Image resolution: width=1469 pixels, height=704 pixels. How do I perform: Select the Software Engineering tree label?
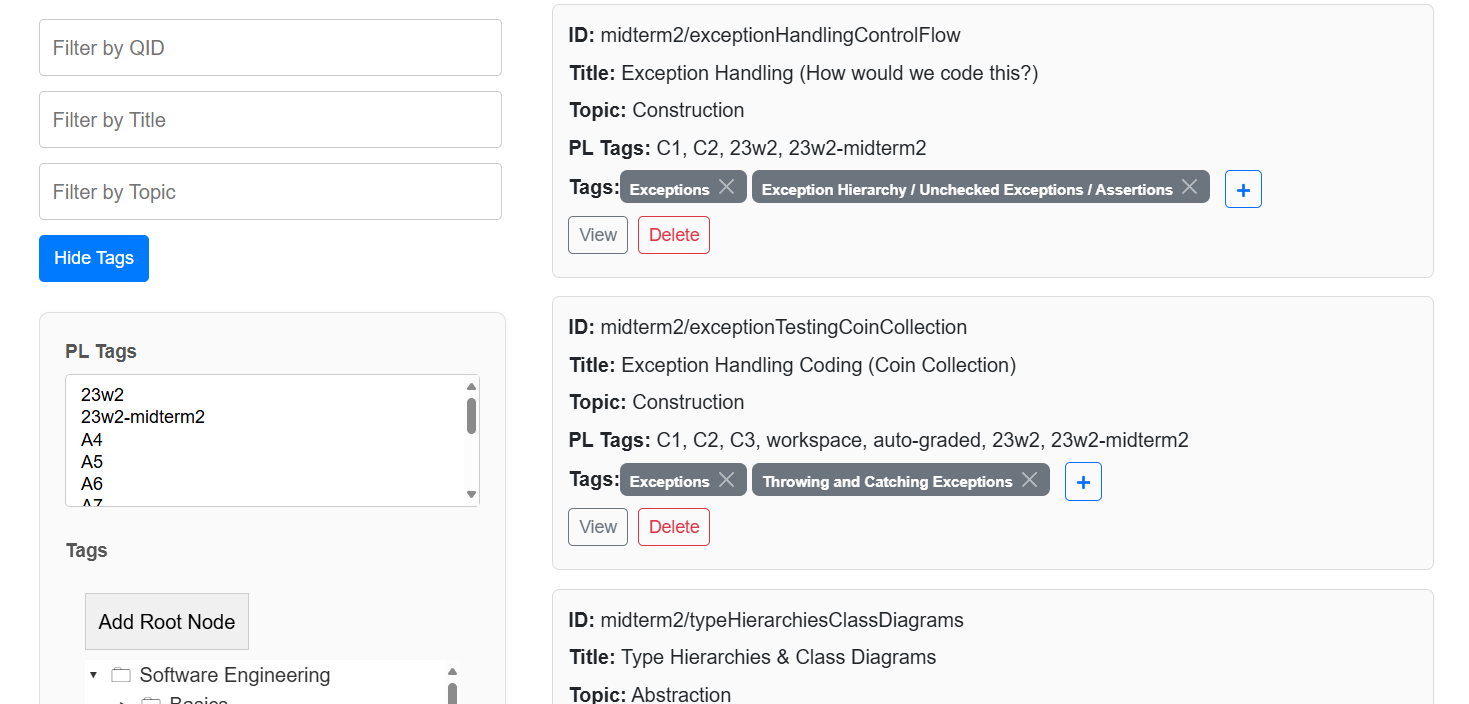[235, 675]
